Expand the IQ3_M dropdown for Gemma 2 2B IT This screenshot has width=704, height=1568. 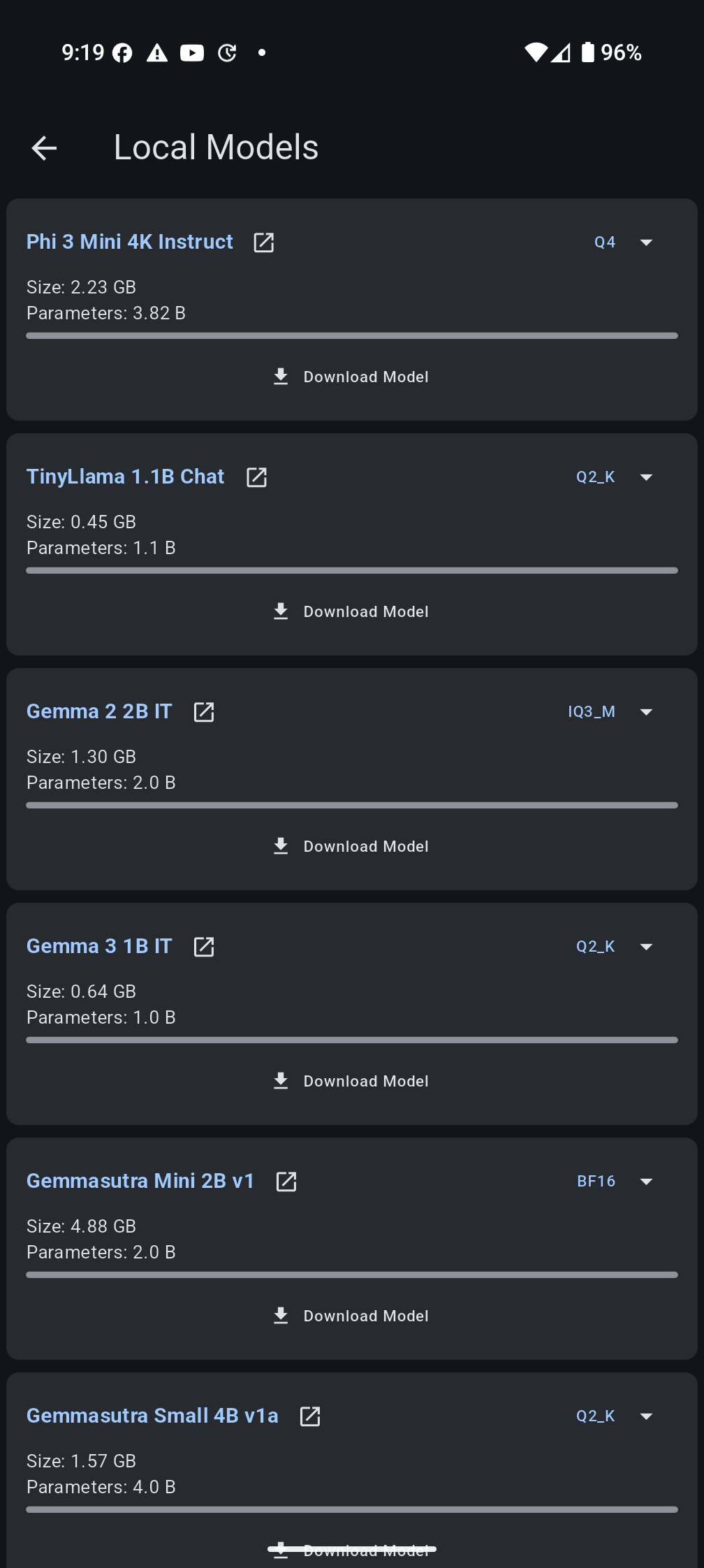pyautogui.click(x=611, y=712)
